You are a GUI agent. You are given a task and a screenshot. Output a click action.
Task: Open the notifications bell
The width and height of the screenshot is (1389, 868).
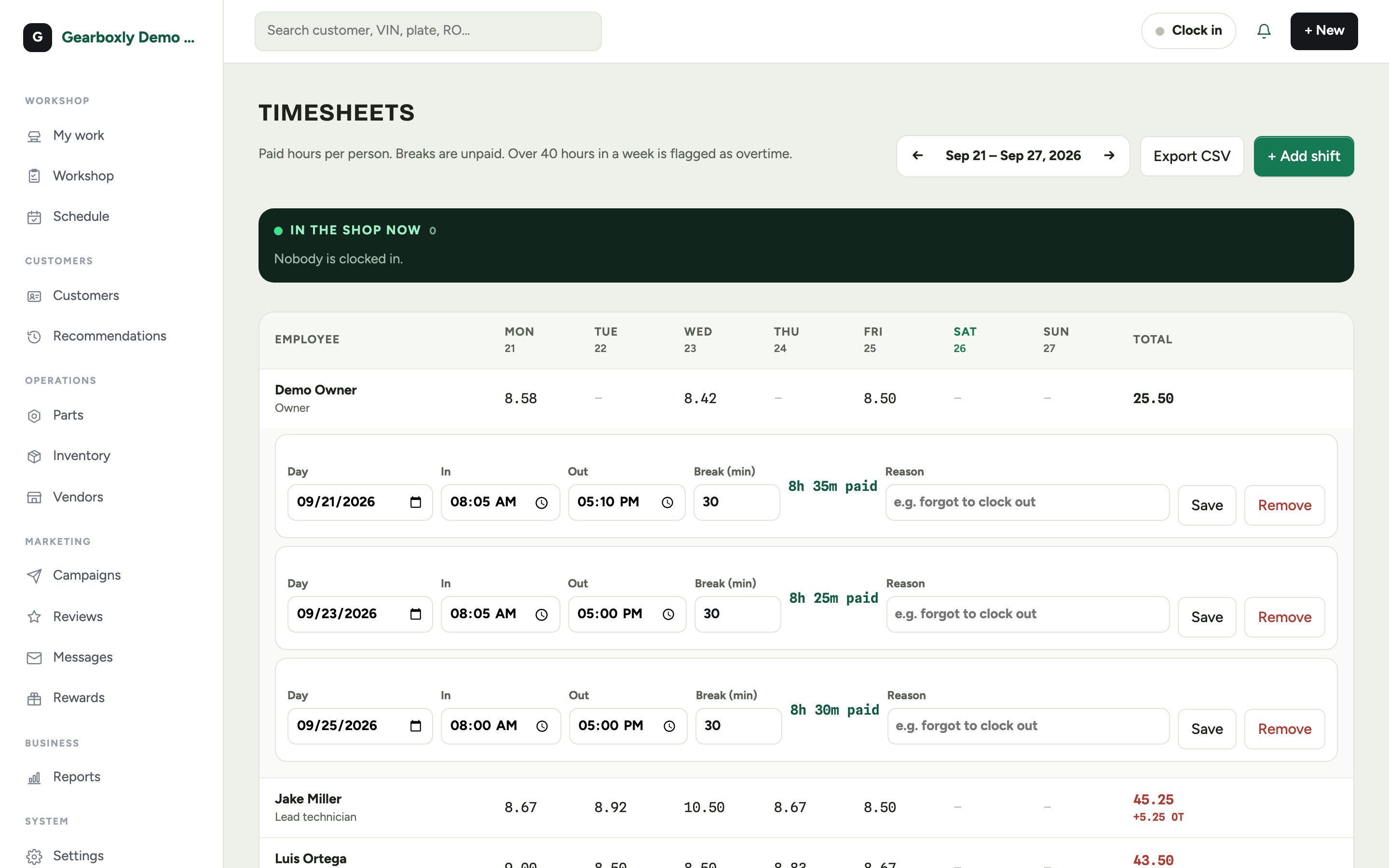pyautogui.click(x=1263, y=31)
